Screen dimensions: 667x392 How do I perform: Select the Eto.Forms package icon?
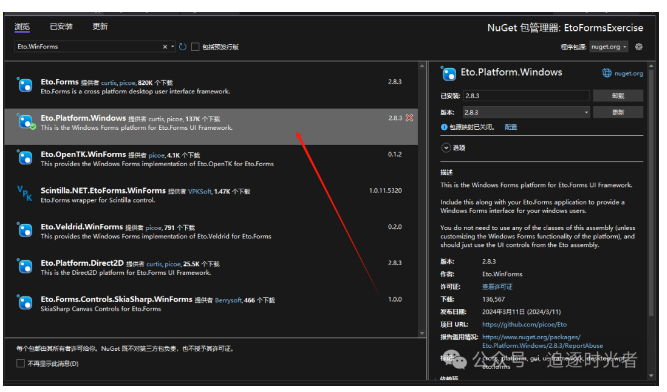click(x=25, y=85)
